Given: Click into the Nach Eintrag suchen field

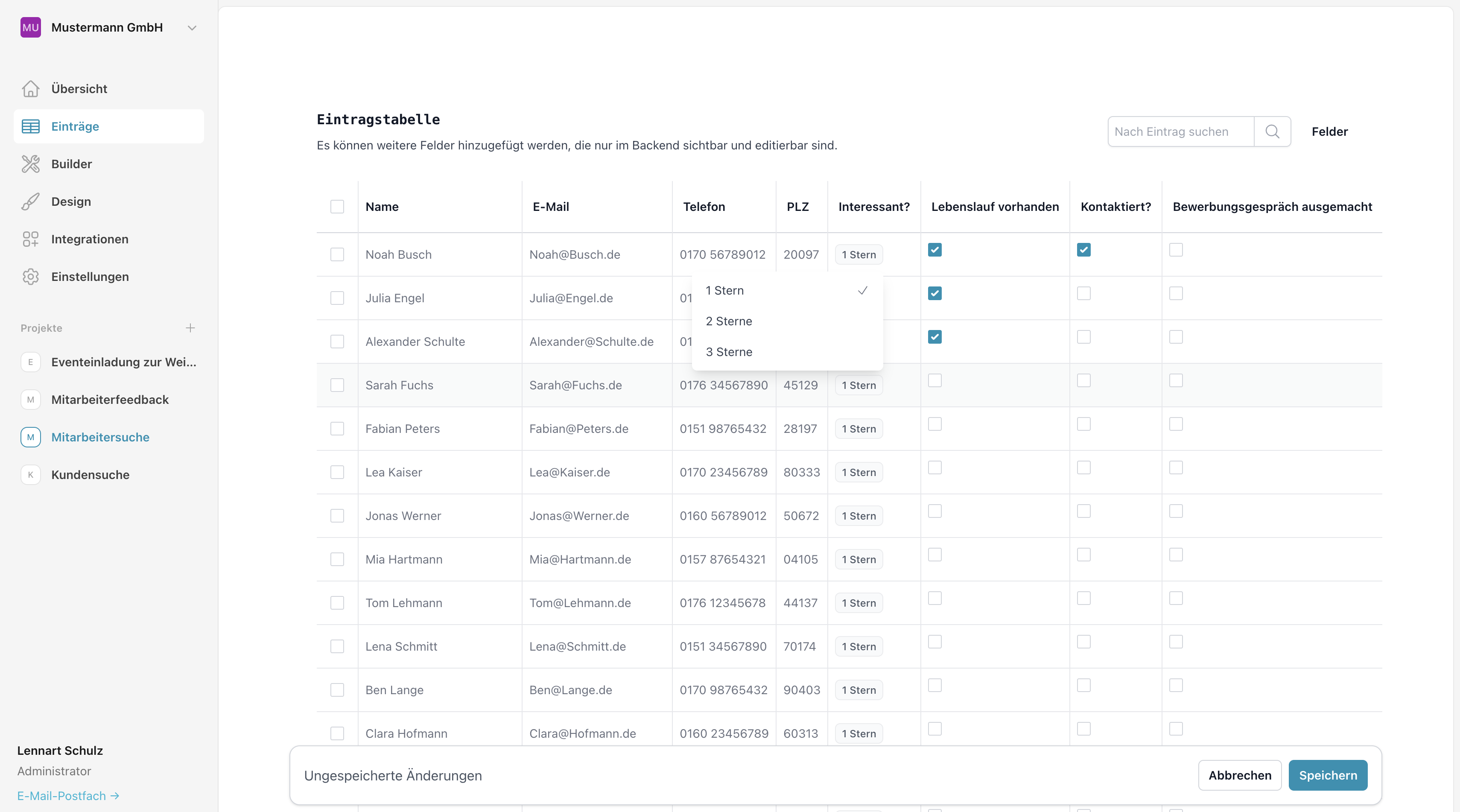Looking at the screenshot, I should pos(1180,131).
